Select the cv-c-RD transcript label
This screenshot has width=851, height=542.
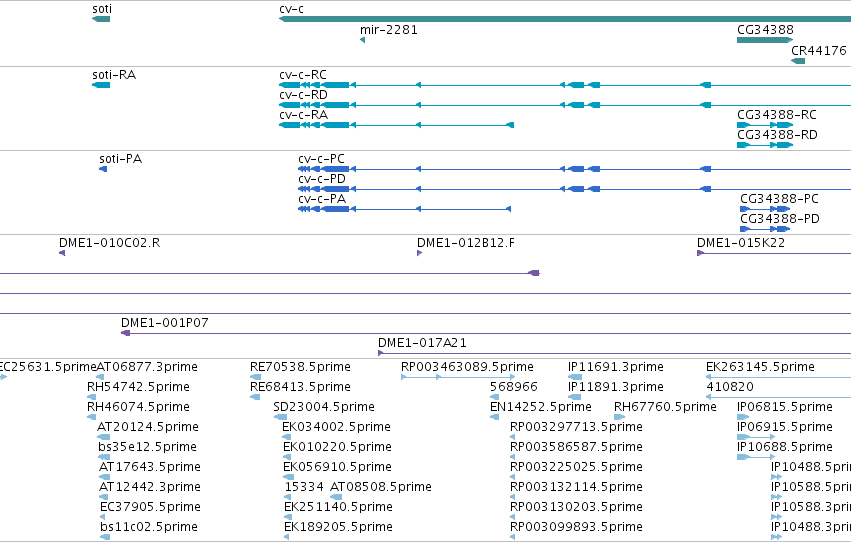303,94
